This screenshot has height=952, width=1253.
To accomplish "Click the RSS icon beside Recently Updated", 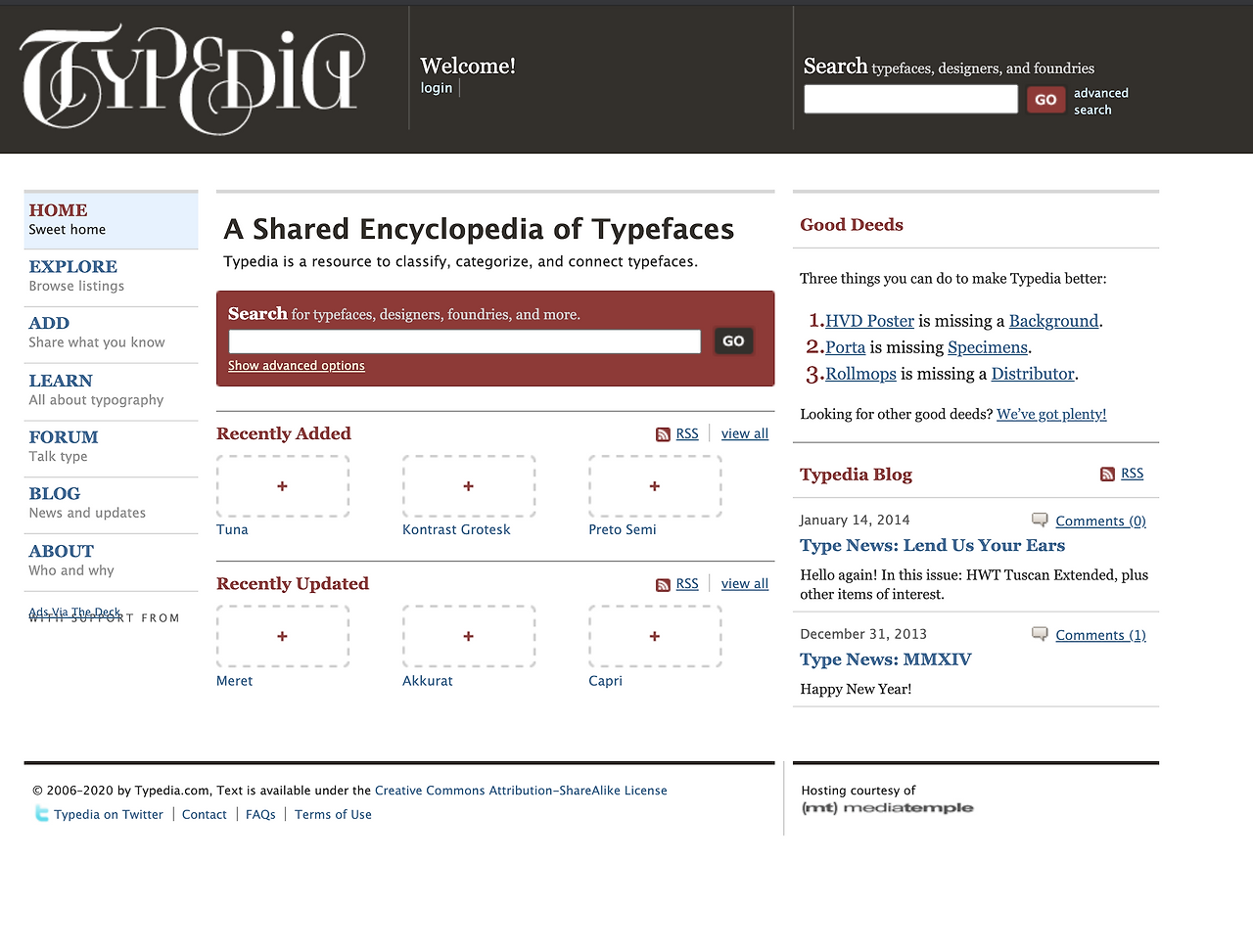I will click(663, 584).
